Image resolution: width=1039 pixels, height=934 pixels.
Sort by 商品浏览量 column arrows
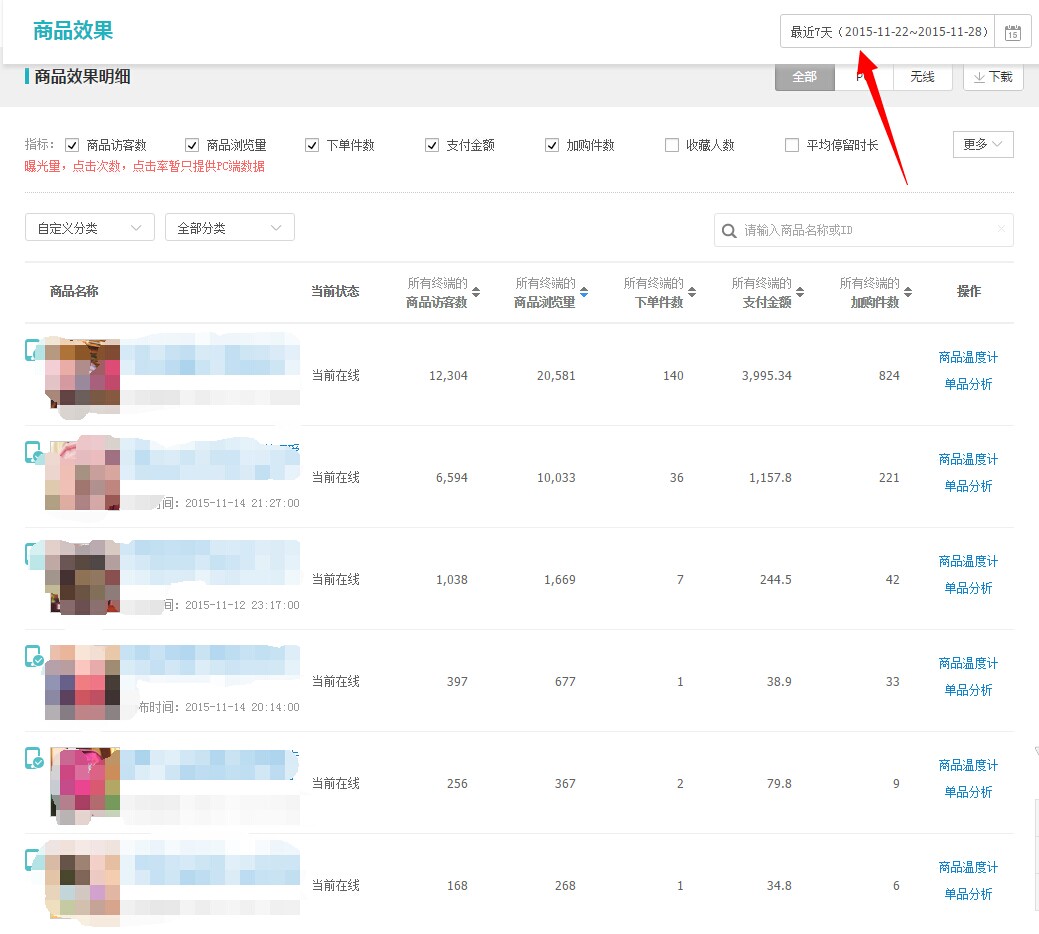pos(584,293)
